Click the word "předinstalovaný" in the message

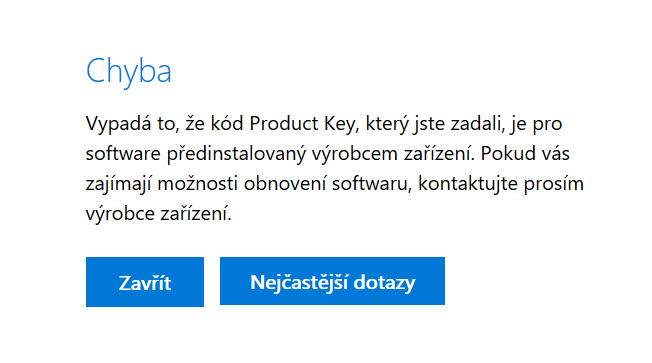pos(236,154)
